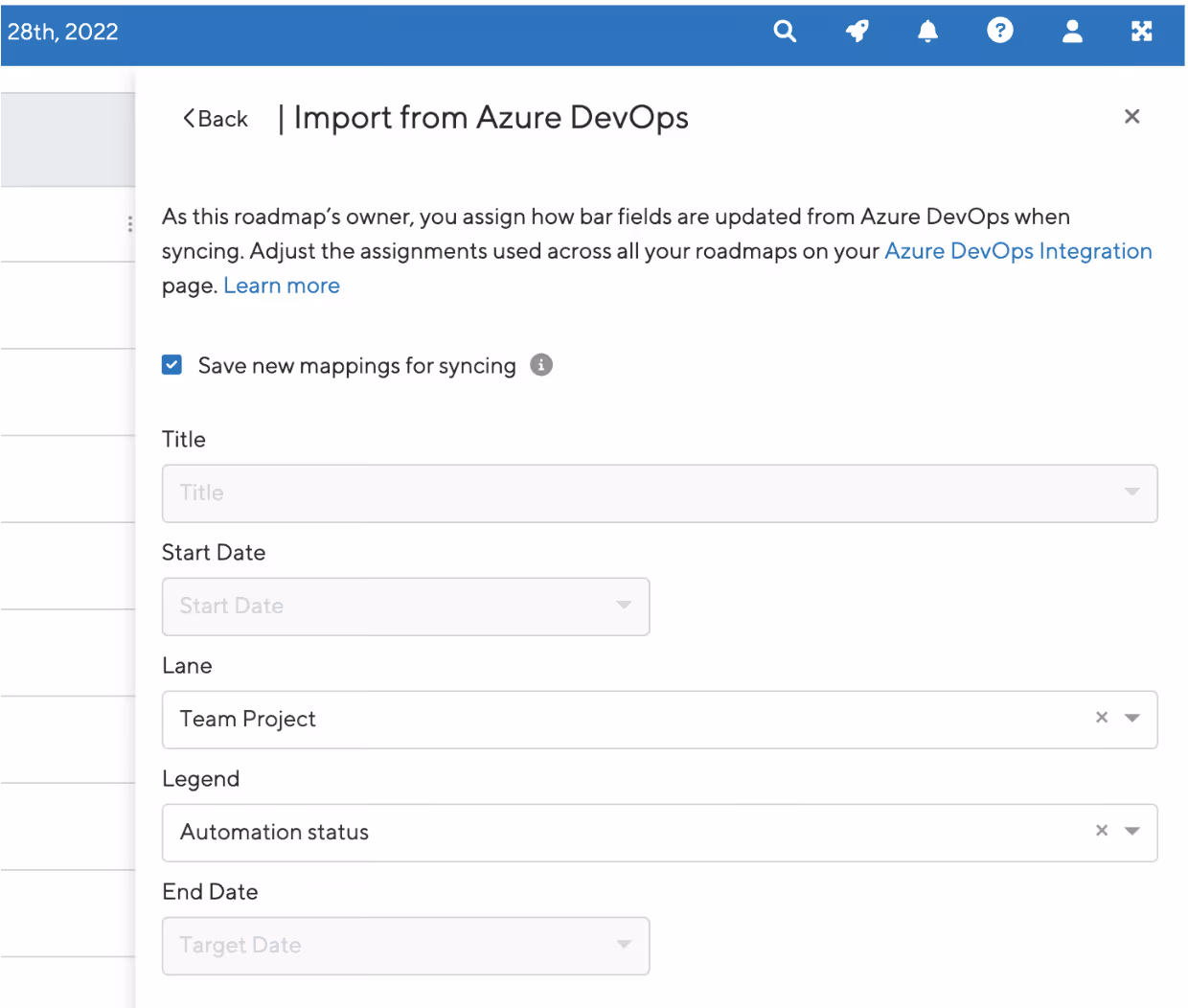Clear the Automation status legend selection
Screen dimensions: 1188x1008
[x=1102, y=831]
